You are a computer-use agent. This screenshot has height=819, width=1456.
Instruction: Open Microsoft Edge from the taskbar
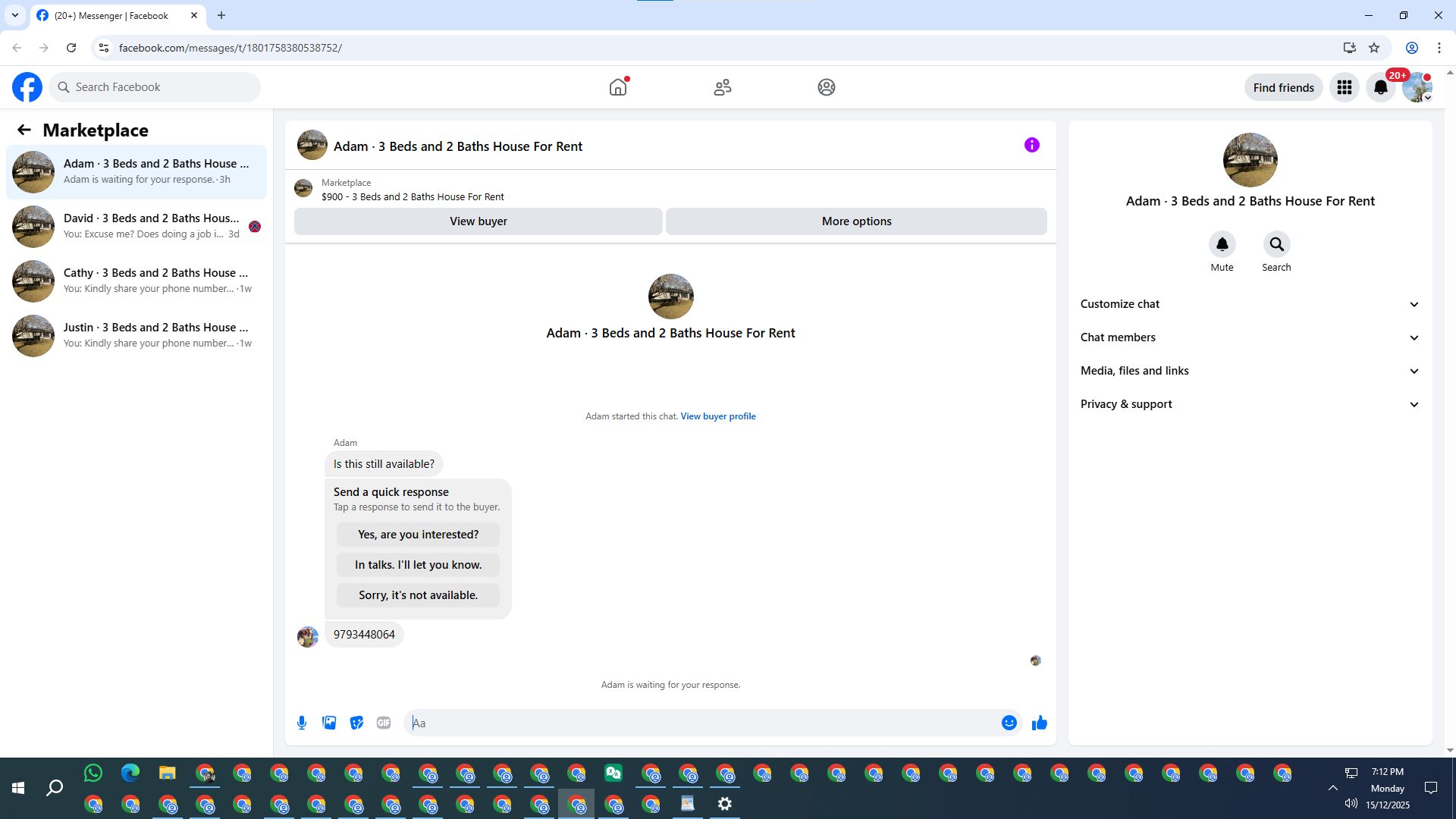tap(130, 773)
